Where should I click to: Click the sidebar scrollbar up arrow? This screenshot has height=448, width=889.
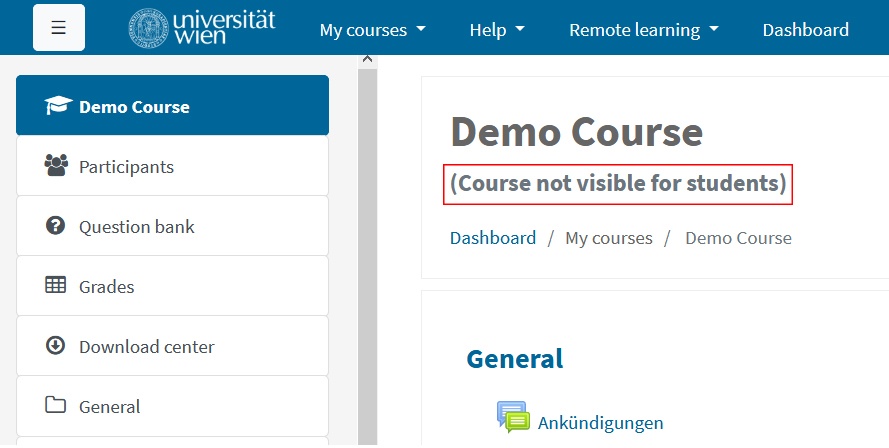pyautogui.click(x=367, y=60)
